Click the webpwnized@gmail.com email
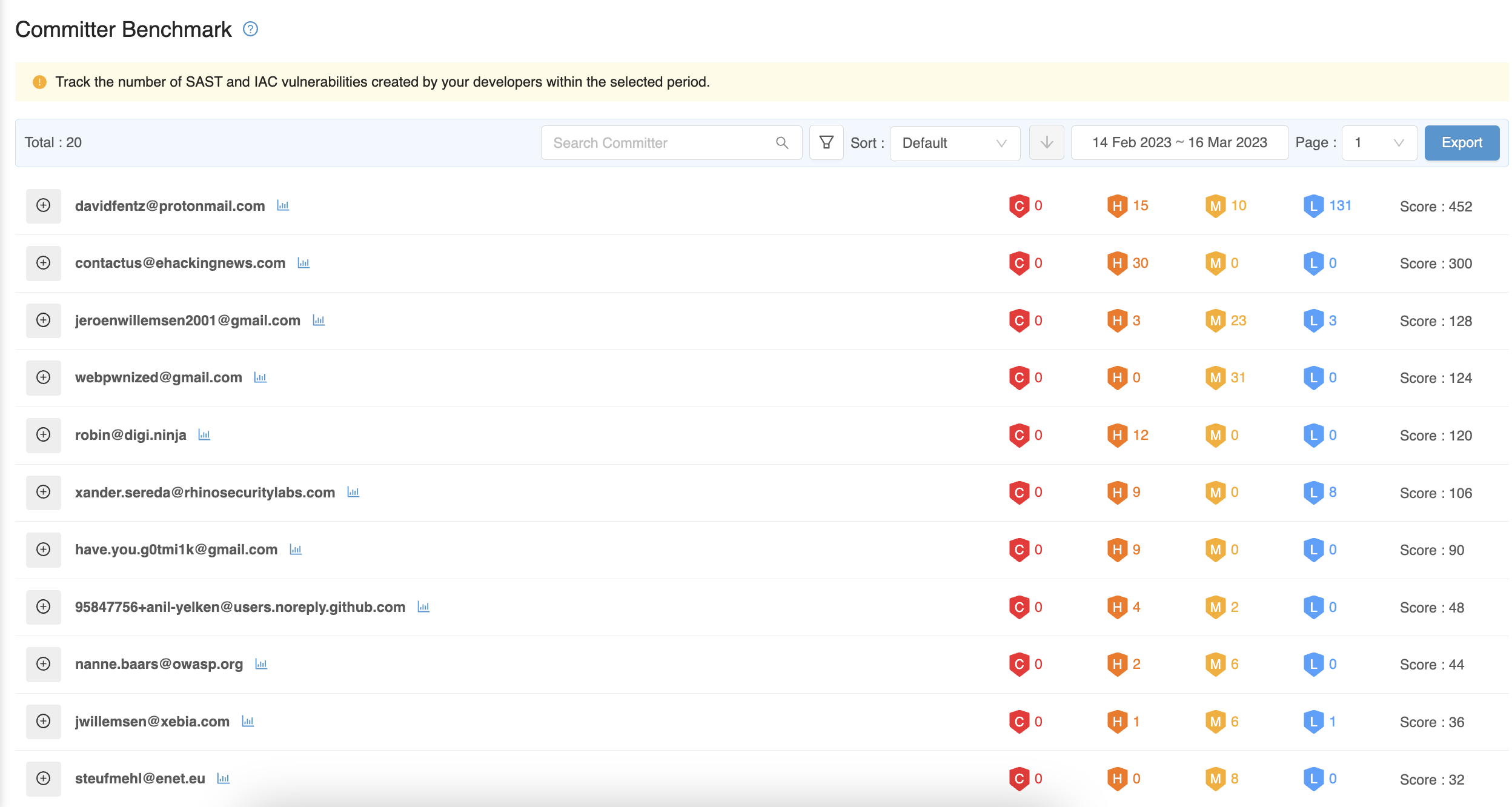The image size is (1512, 807). point(158,377)
